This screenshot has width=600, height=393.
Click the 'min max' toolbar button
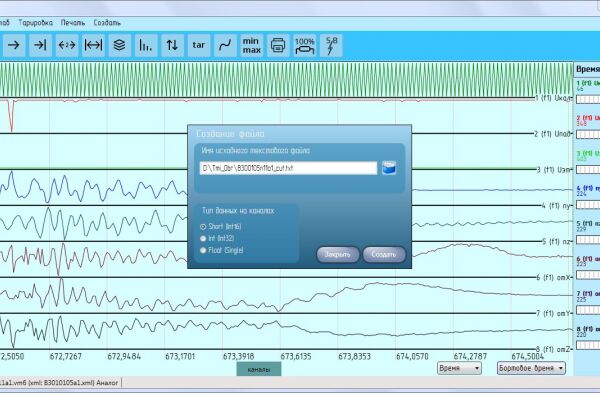(252, 45)
